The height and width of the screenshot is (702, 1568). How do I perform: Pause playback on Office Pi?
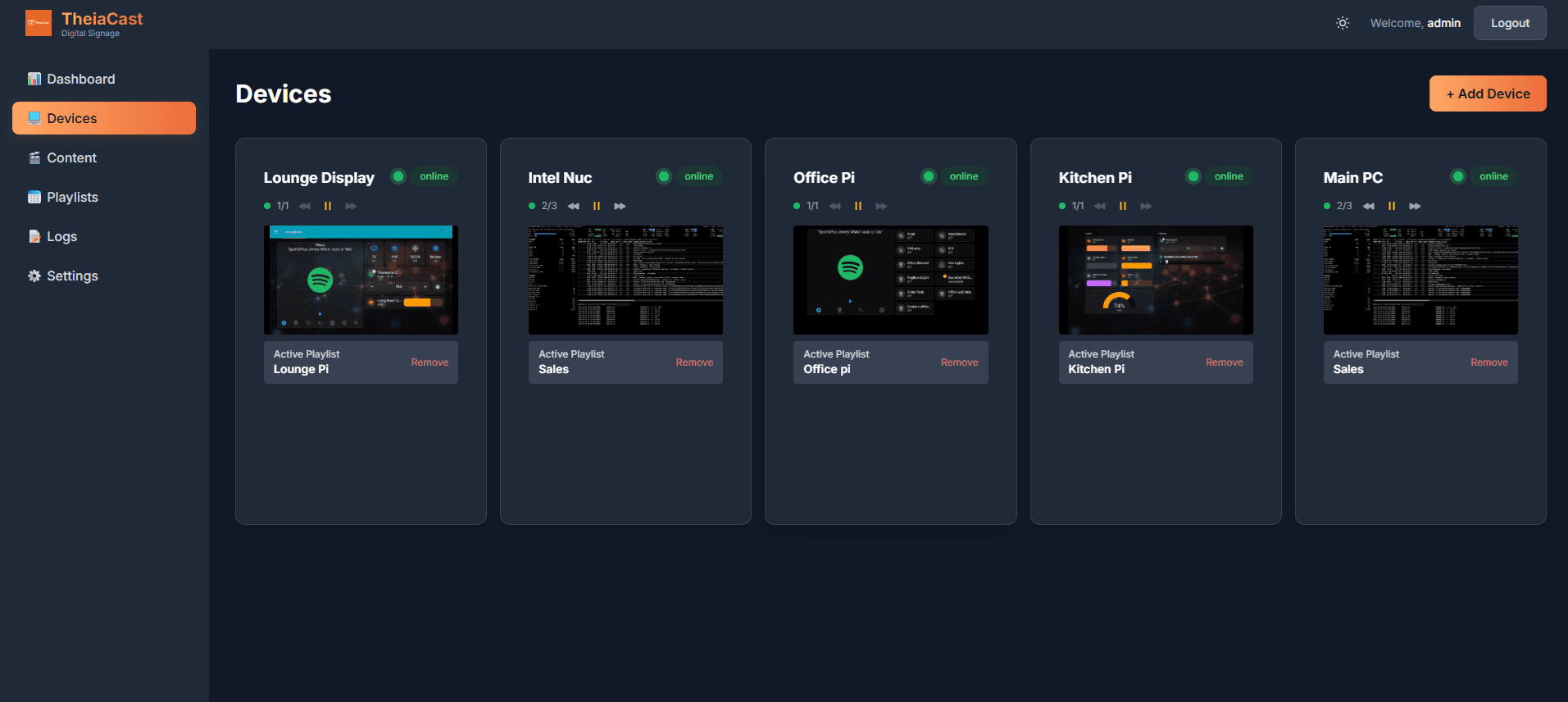[x=858, y=206]
